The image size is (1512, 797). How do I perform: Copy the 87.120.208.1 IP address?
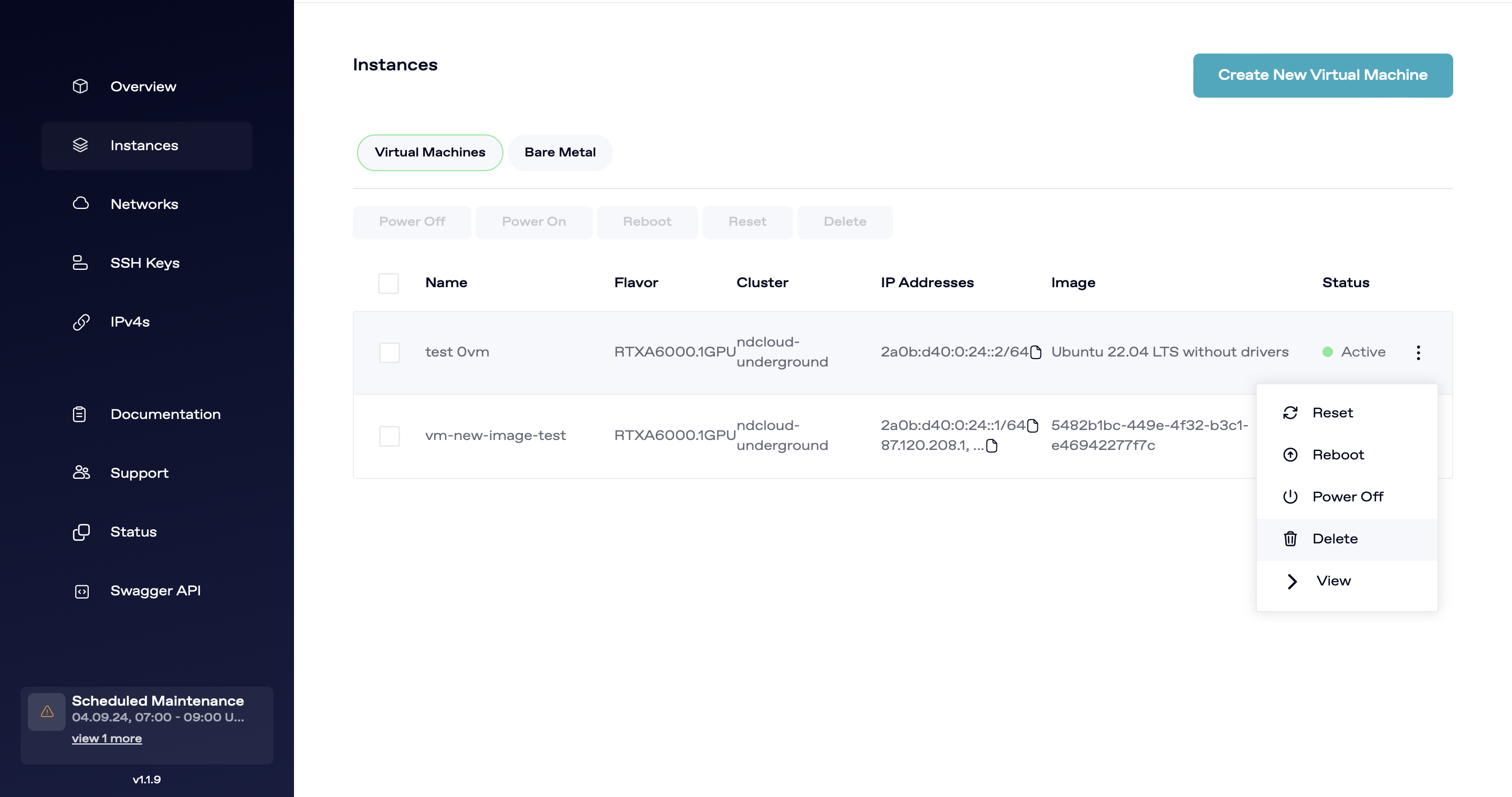[992, 445]
